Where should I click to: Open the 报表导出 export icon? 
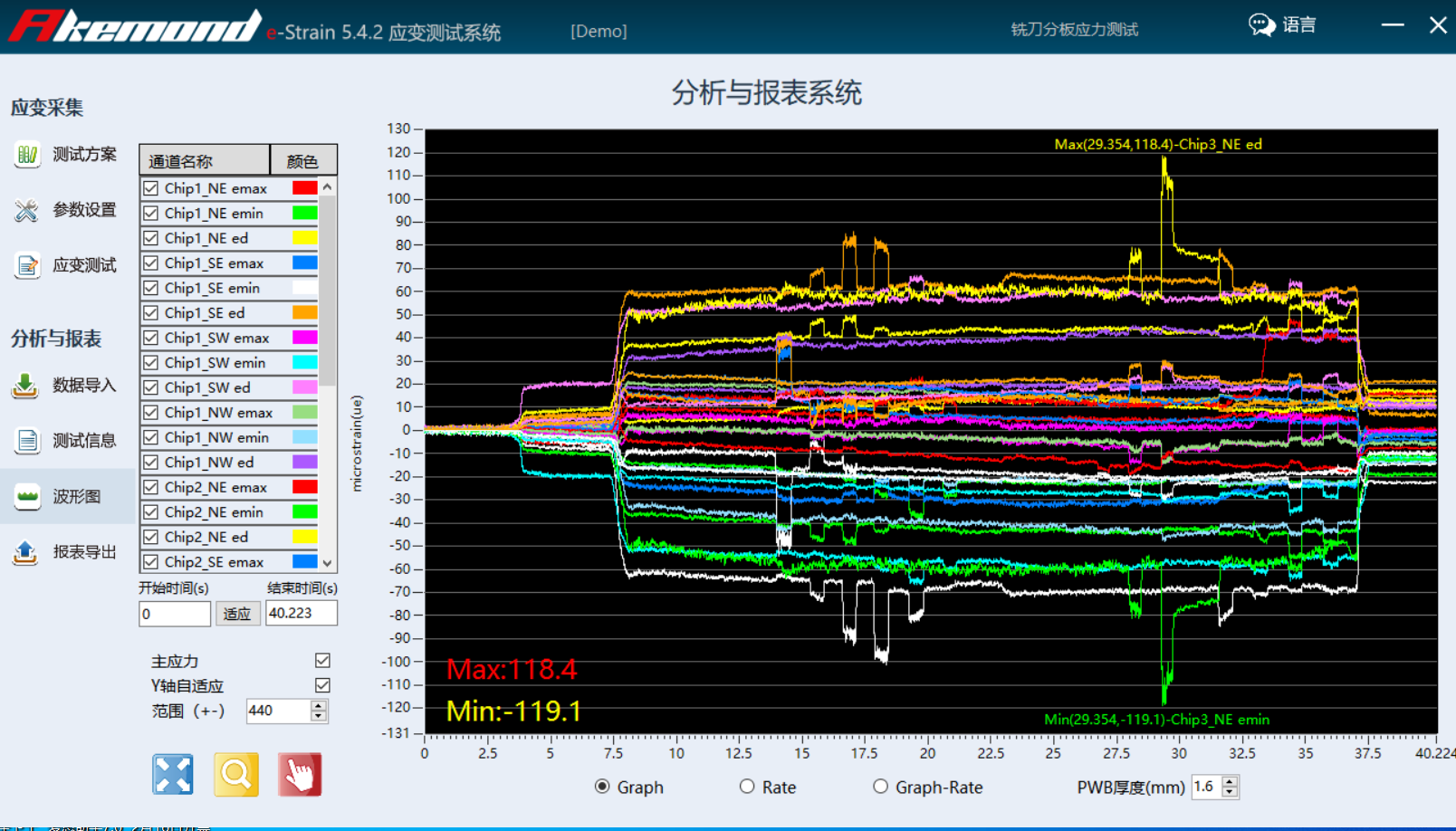(x=25, y=551)
